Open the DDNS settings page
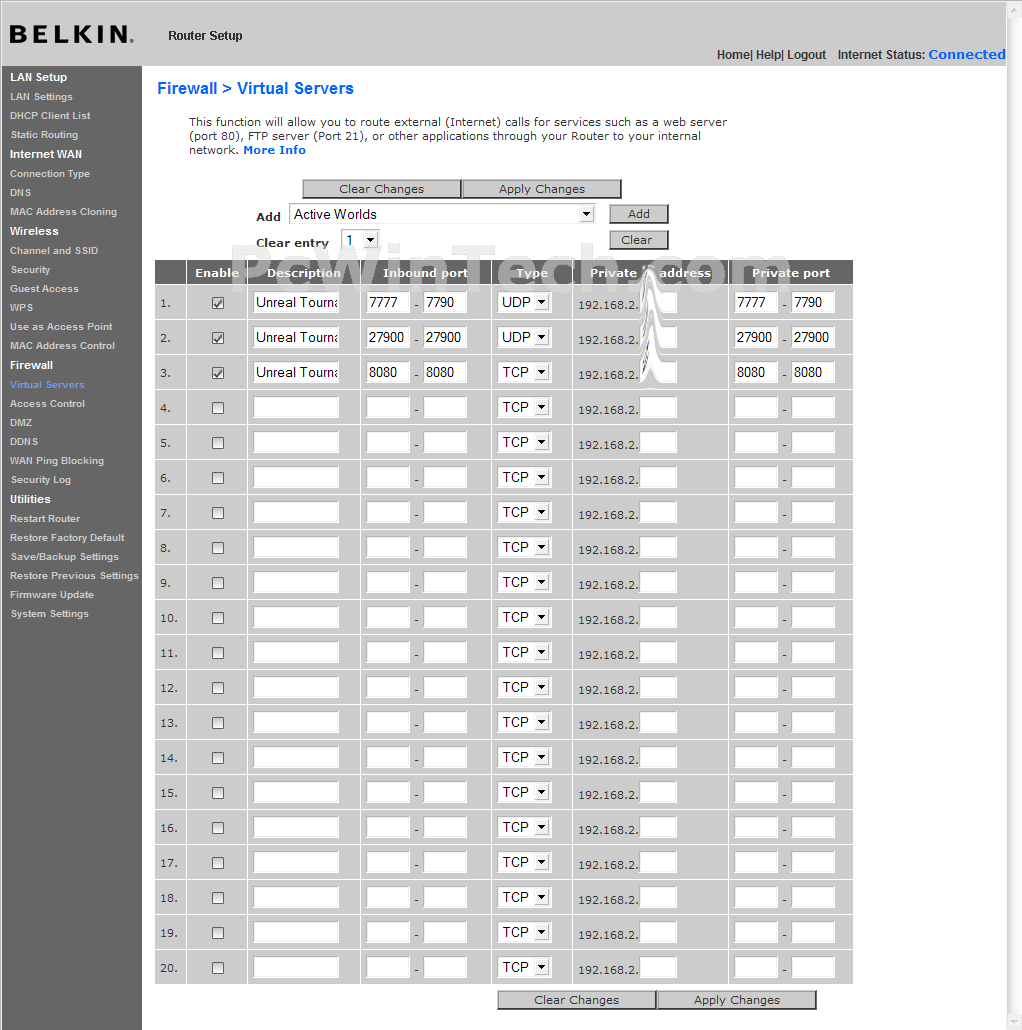Screen dimensions: 1022x1030 (24, 441)
